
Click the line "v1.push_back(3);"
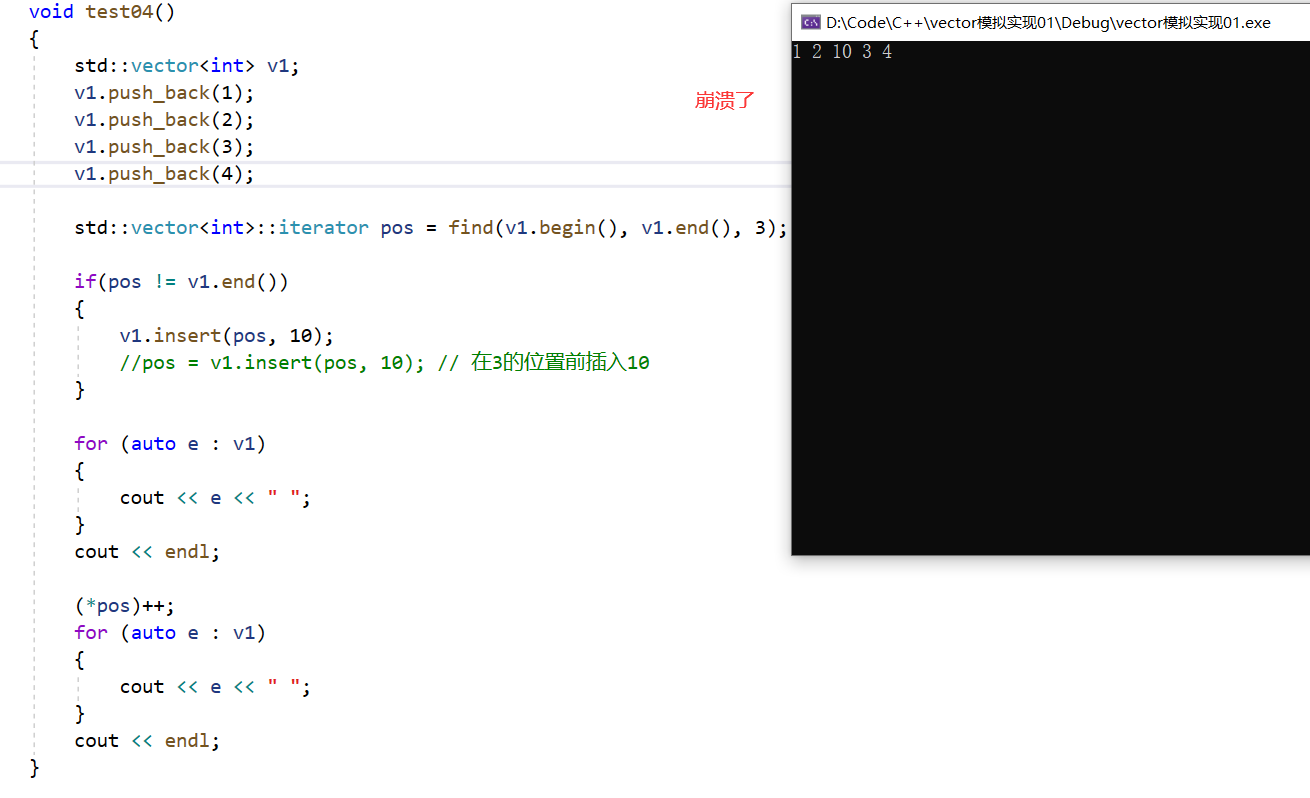[x=164, y=147]
